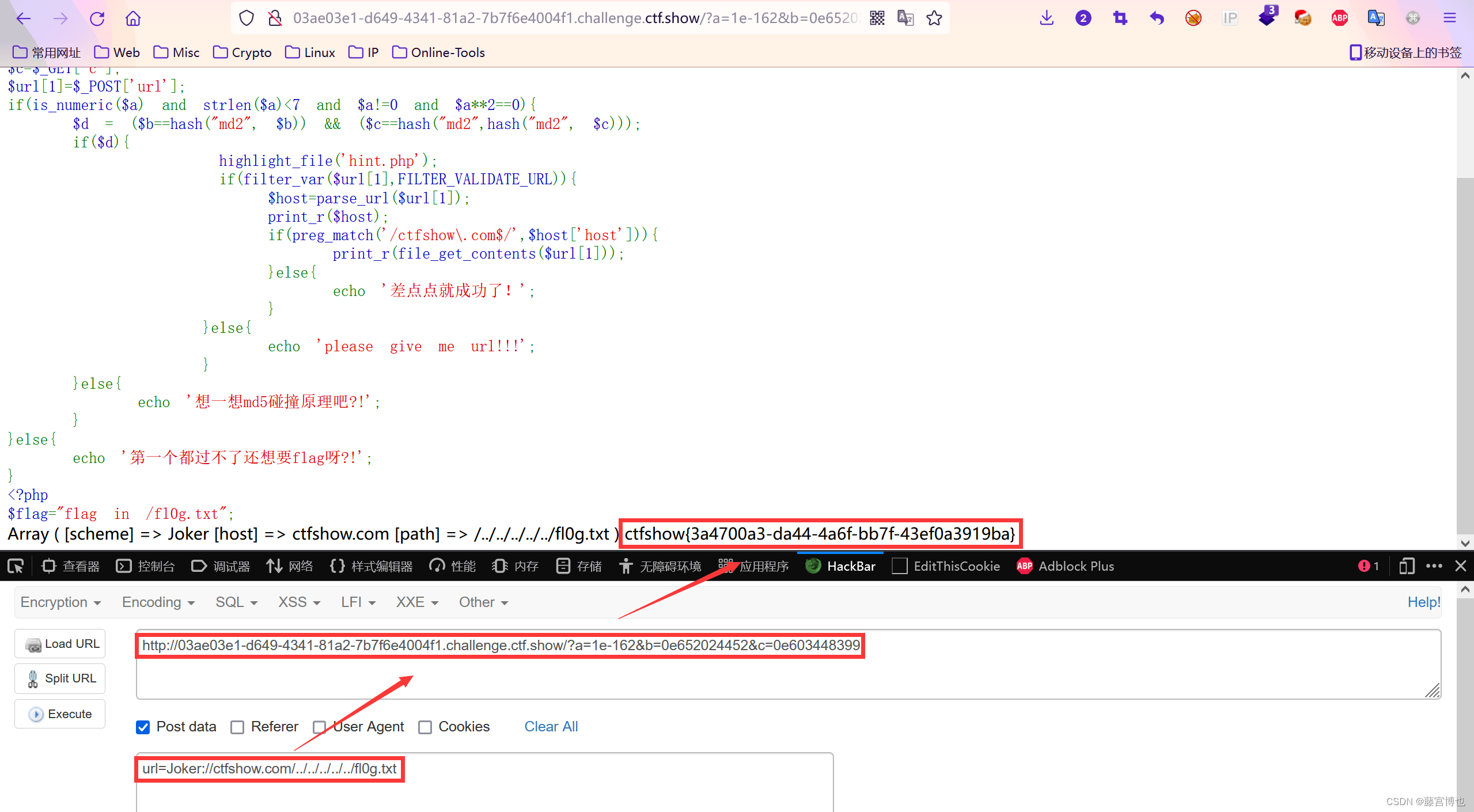Image resolution: width=1474 pixels, height=812 pixels.
Task: Open the Firefox hamburger menu
Action: [x=1450, y=18]
